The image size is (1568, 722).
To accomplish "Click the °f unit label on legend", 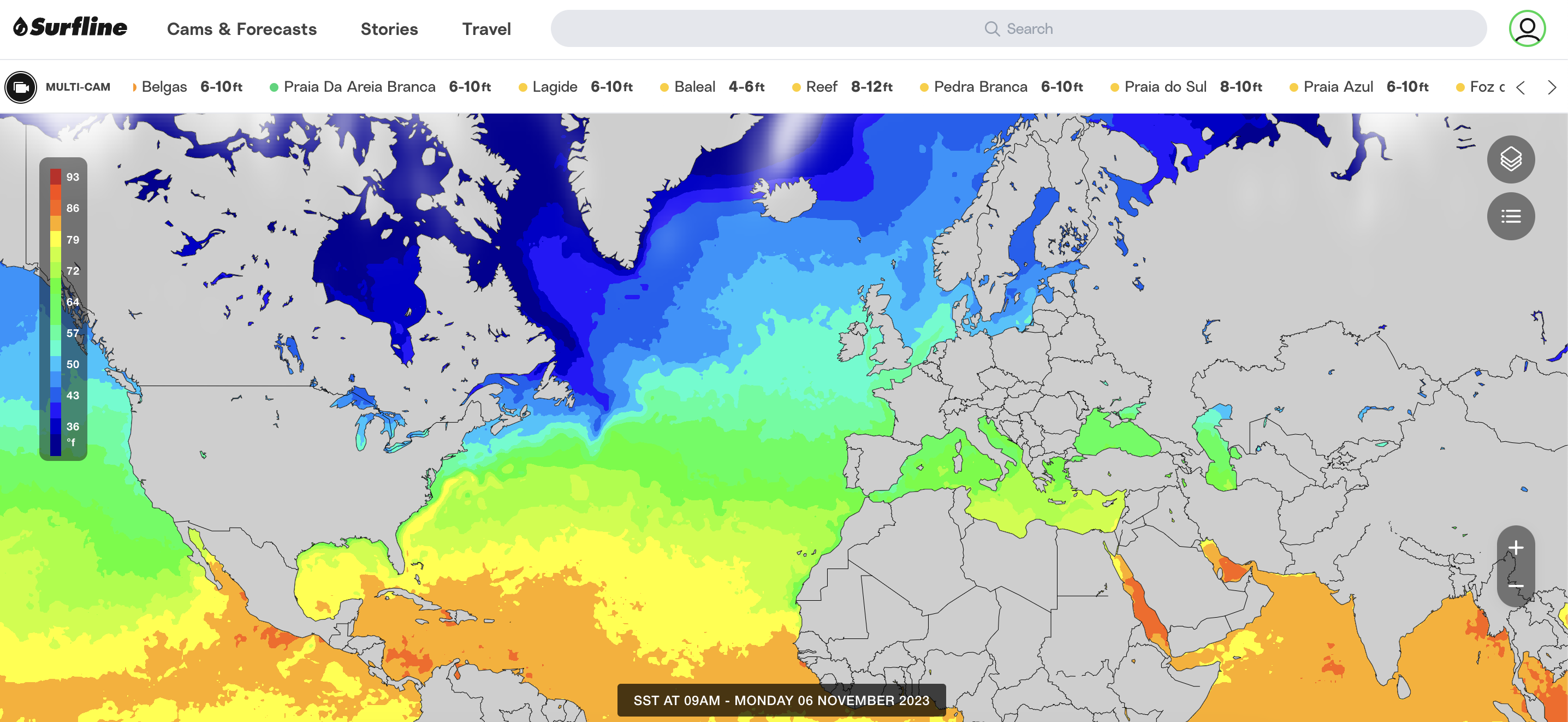I will point(71,442).
